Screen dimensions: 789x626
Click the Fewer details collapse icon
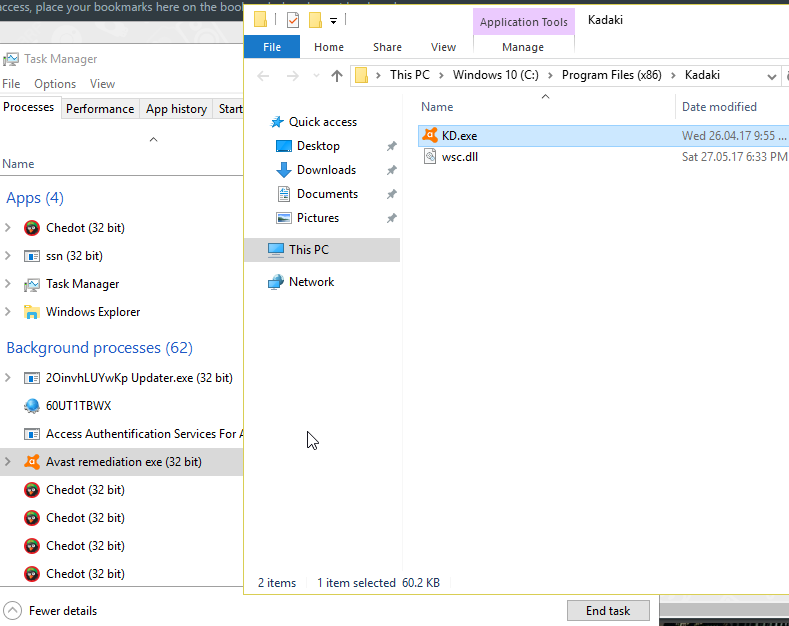[x=12, y=610]
